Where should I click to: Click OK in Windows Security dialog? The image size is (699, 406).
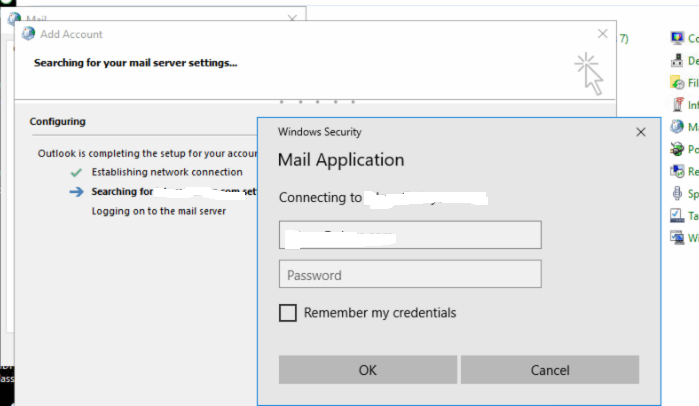tap(368, 369)
